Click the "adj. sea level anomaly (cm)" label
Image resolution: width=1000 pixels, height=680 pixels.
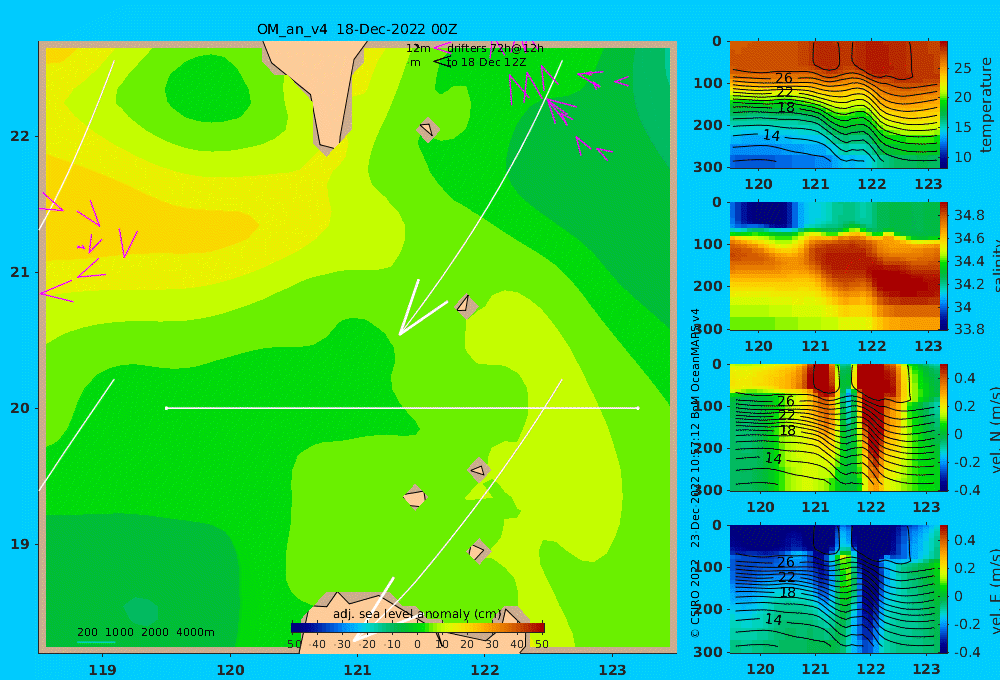pos(417,614)
